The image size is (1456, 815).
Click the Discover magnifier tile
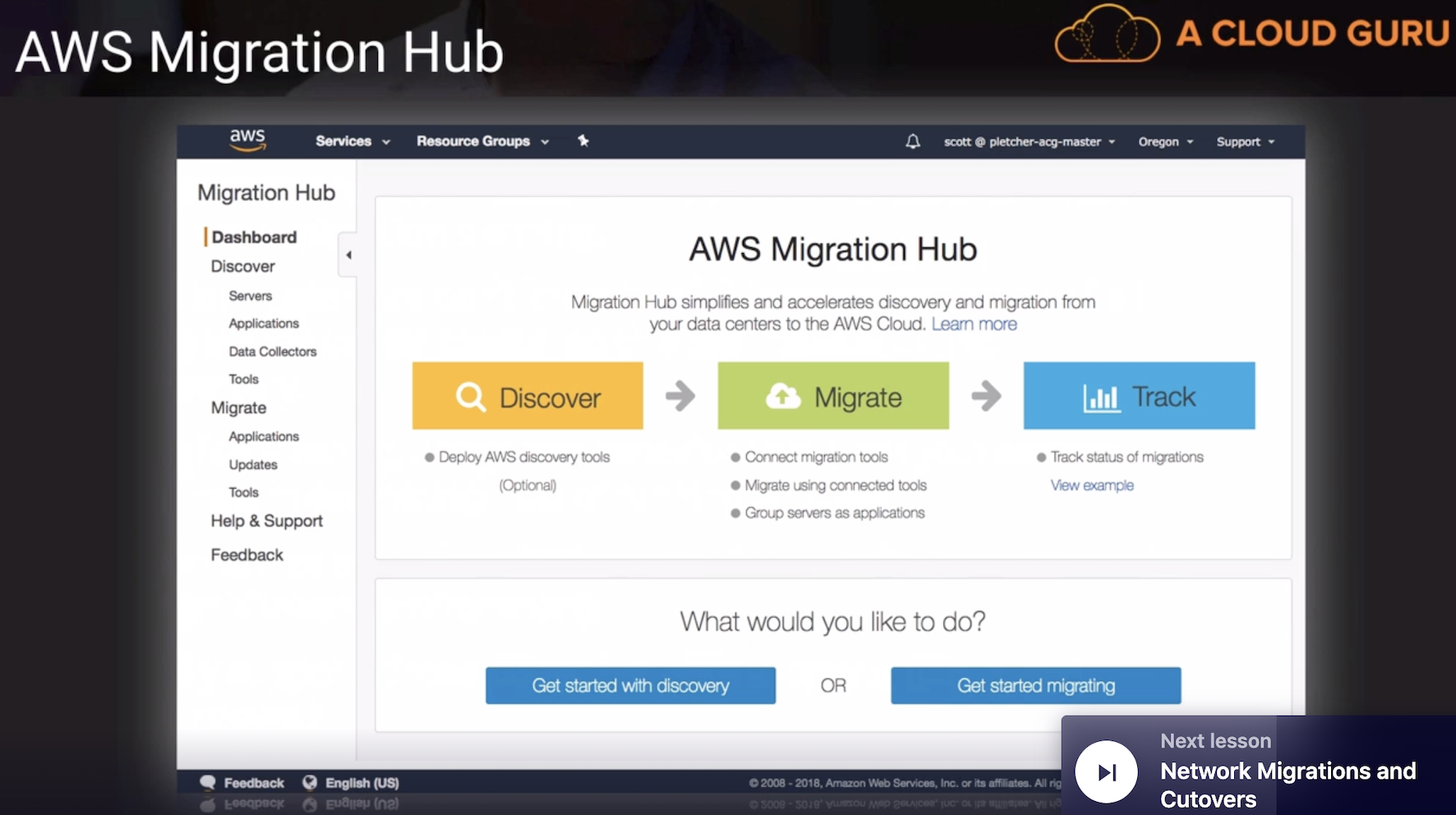click(528, 396)
